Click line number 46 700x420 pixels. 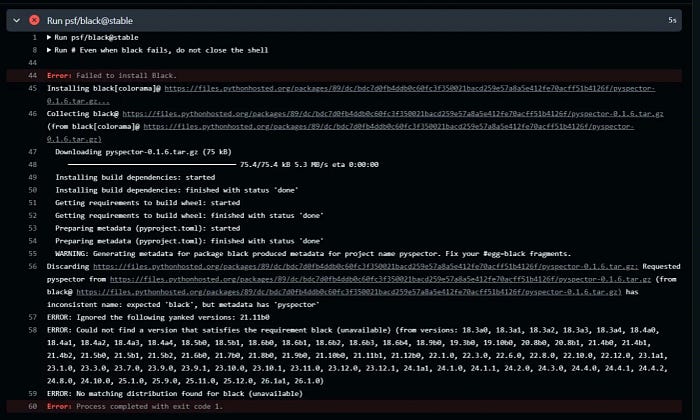(x=33, y=114)
